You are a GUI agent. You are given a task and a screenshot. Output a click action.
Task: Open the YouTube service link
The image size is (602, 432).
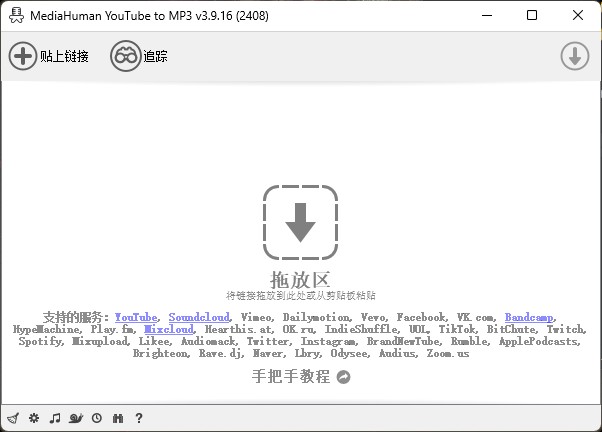(x=136, y=317)
